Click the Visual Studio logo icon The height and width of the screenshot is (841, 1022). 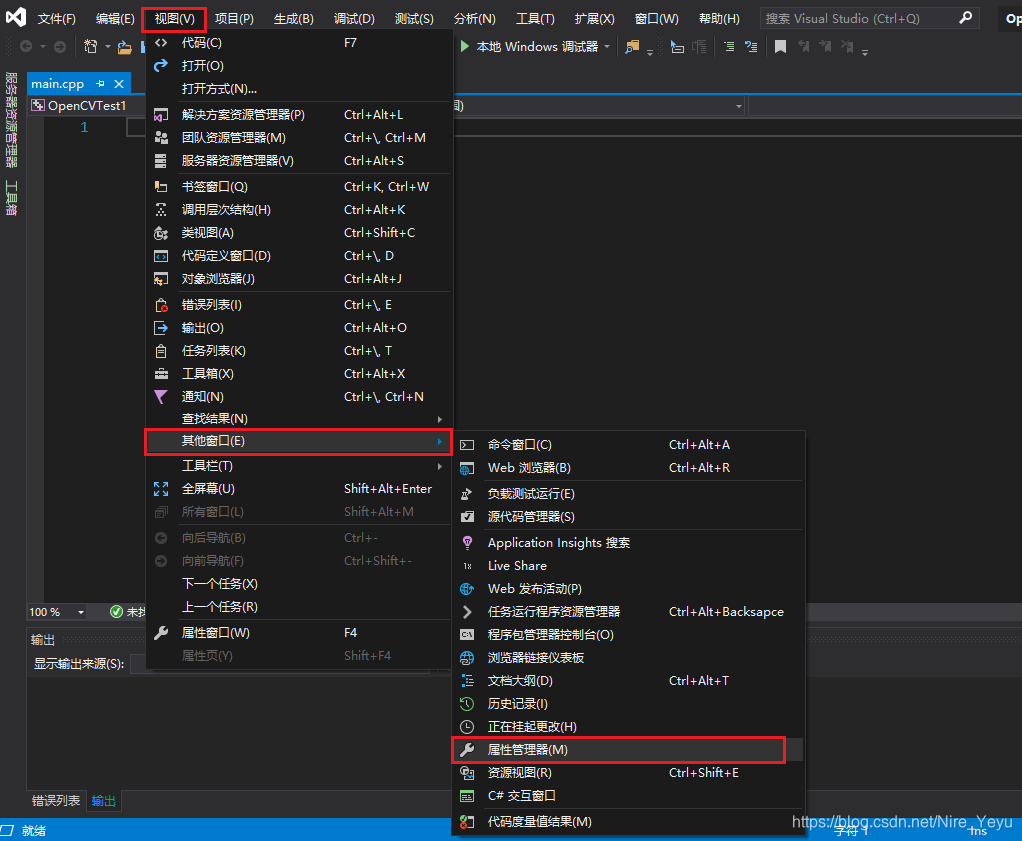(x=16, y=16)
